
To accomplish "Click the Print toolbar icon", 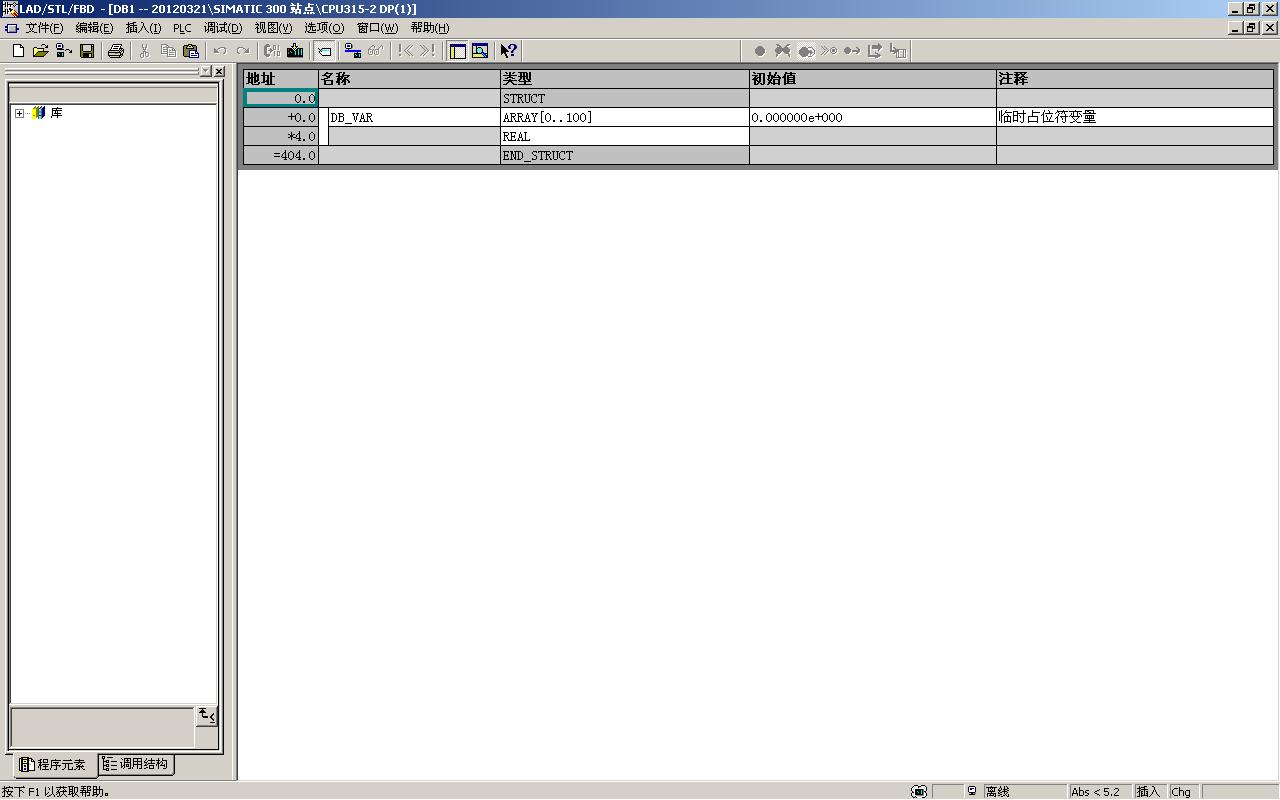I will [116, 51].
